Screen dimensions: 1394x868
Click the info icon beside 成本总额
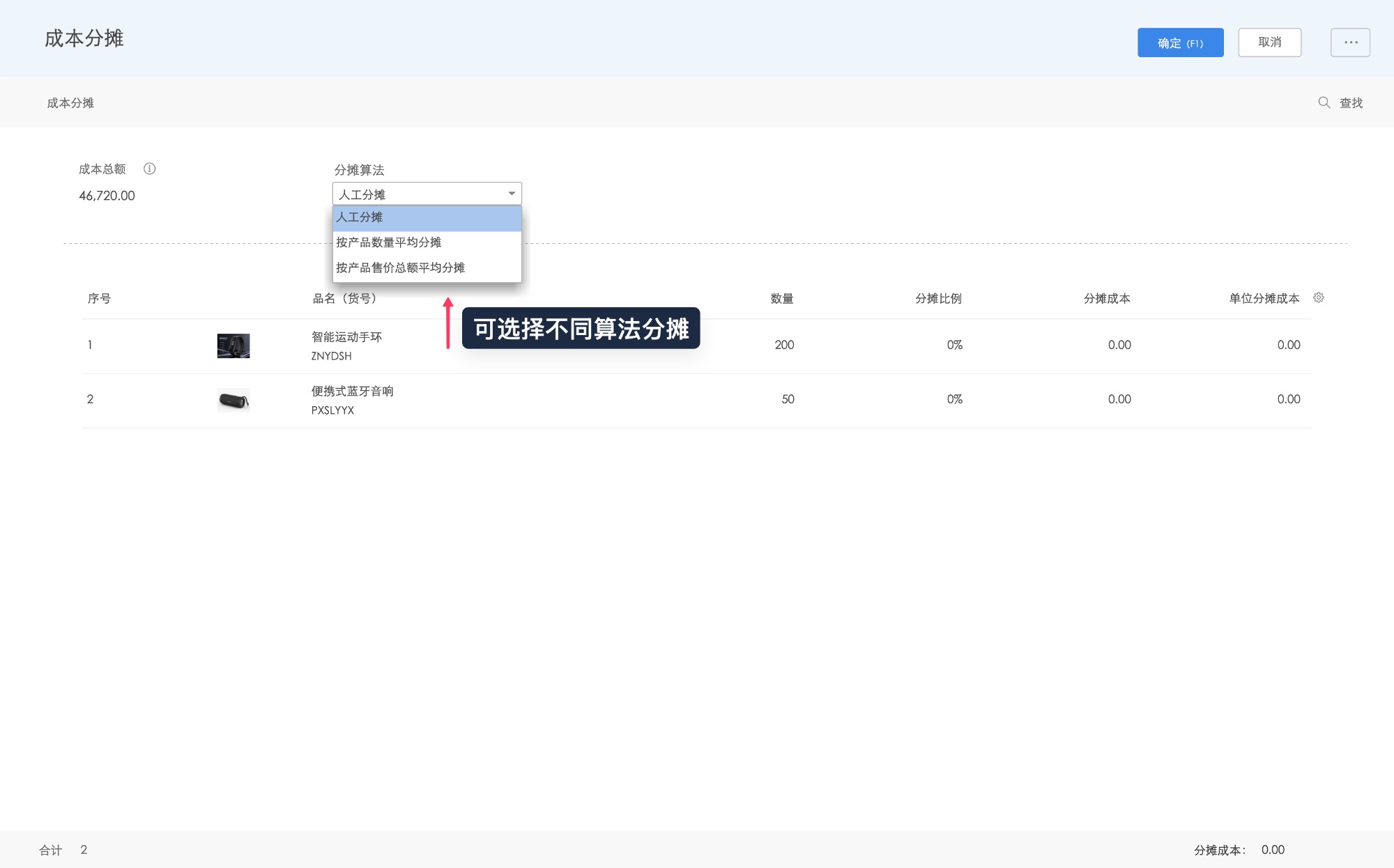click(x=149, y=169)
